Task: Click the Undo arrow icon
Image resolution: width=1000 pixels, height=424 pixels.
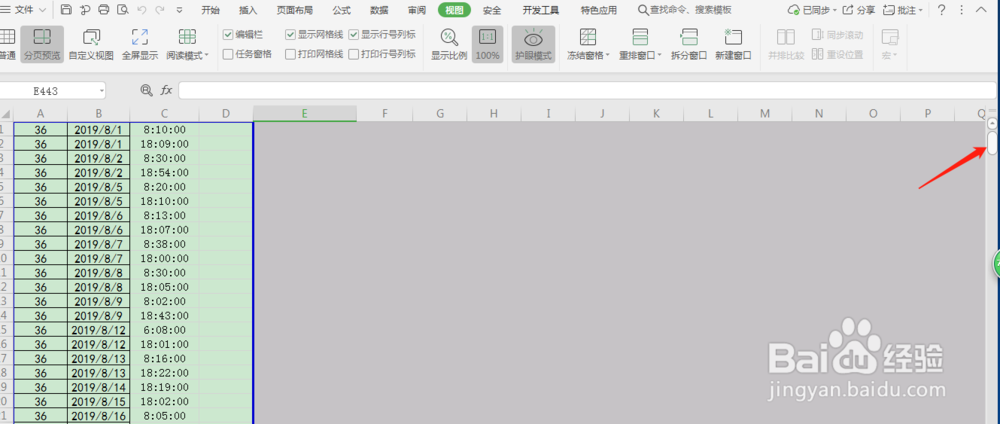Action: coord(141,10)
